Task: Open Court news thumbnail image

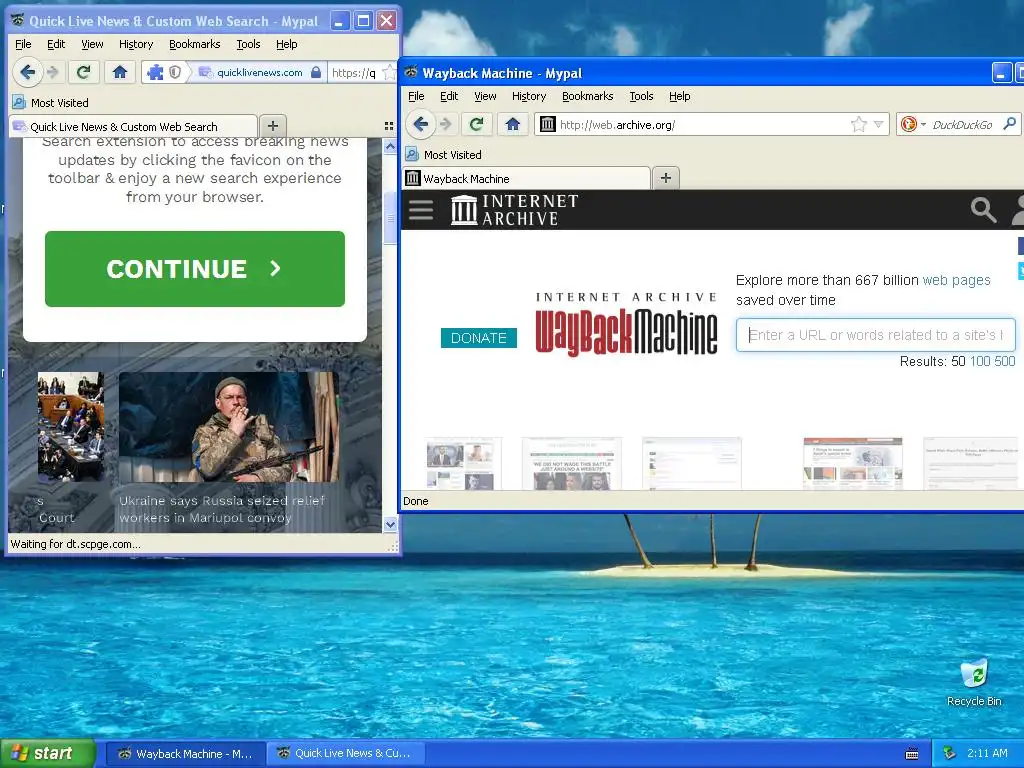Action: click(x=71, y=426)
